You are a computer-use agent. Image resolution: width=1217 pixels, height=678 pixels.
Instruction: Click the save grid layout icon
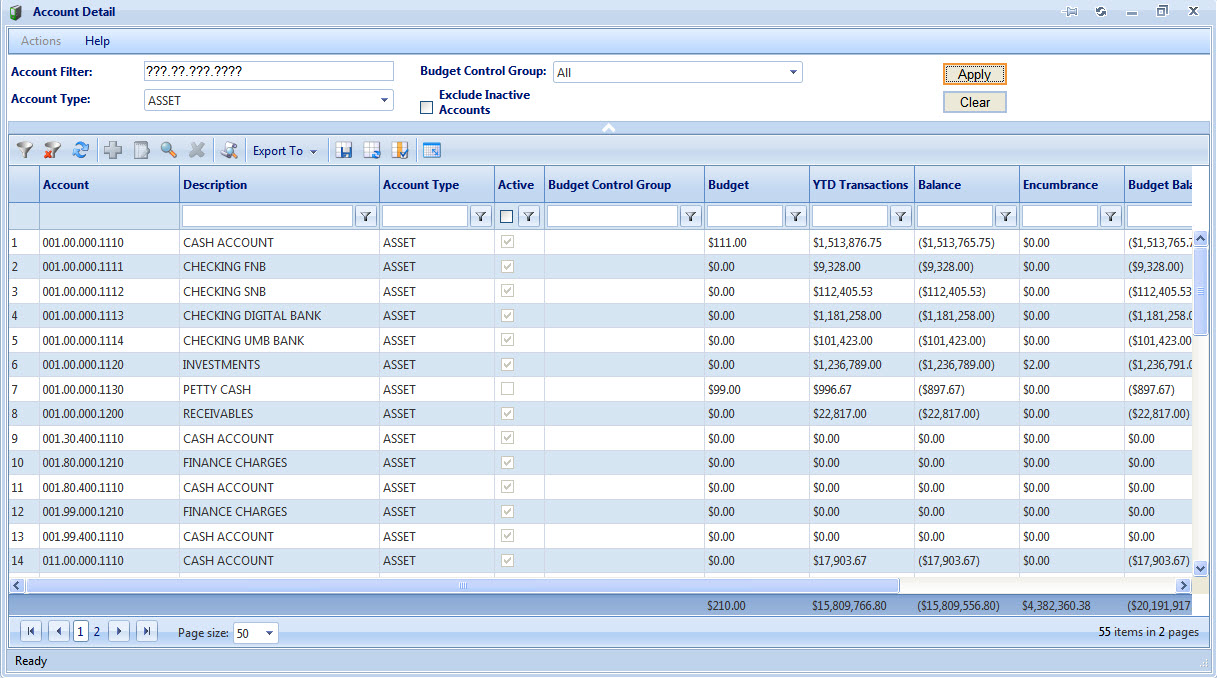point(344,151)
